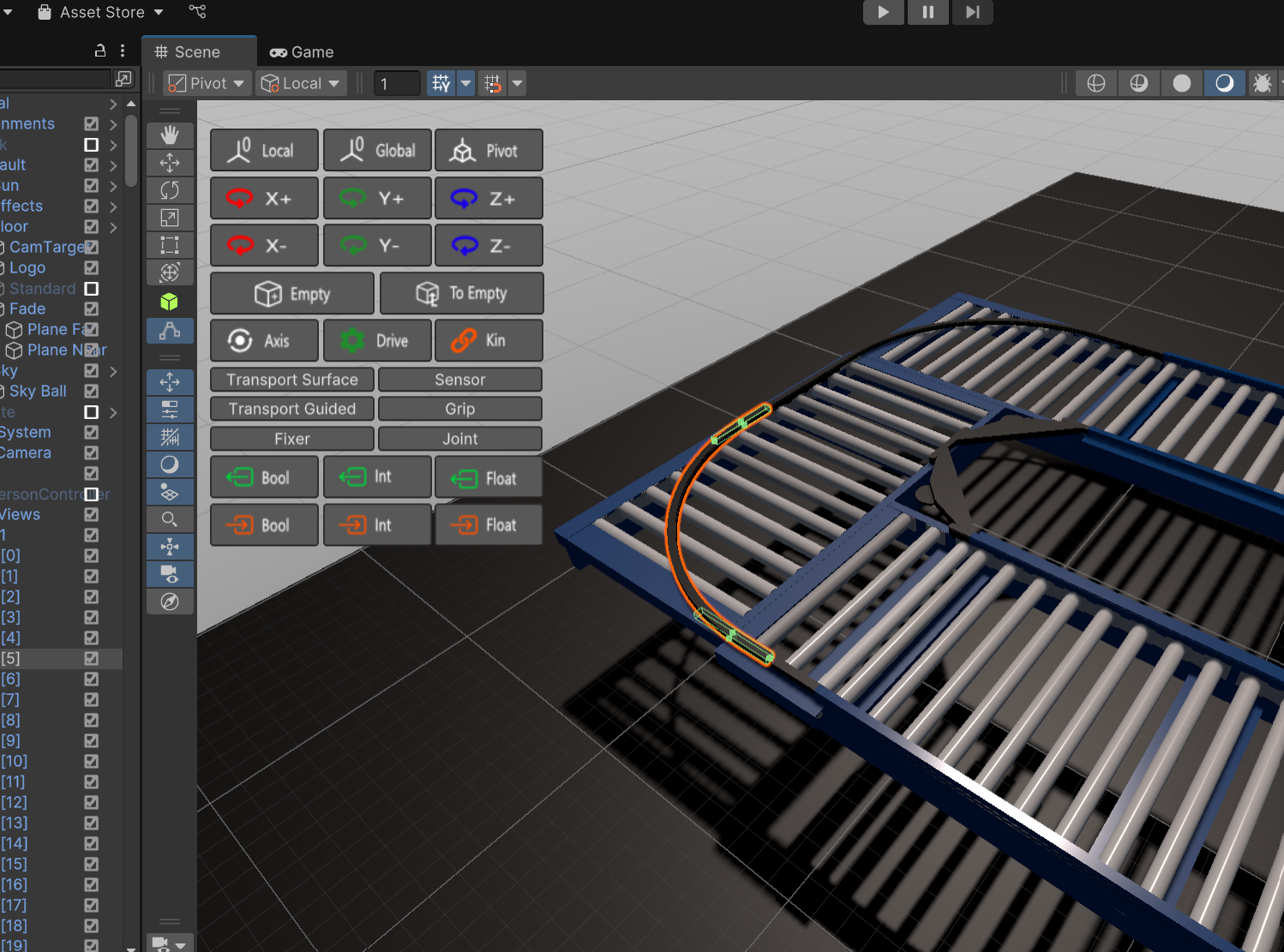
Task: Click the hierarchy lock icon
Action: click(100, 51)
